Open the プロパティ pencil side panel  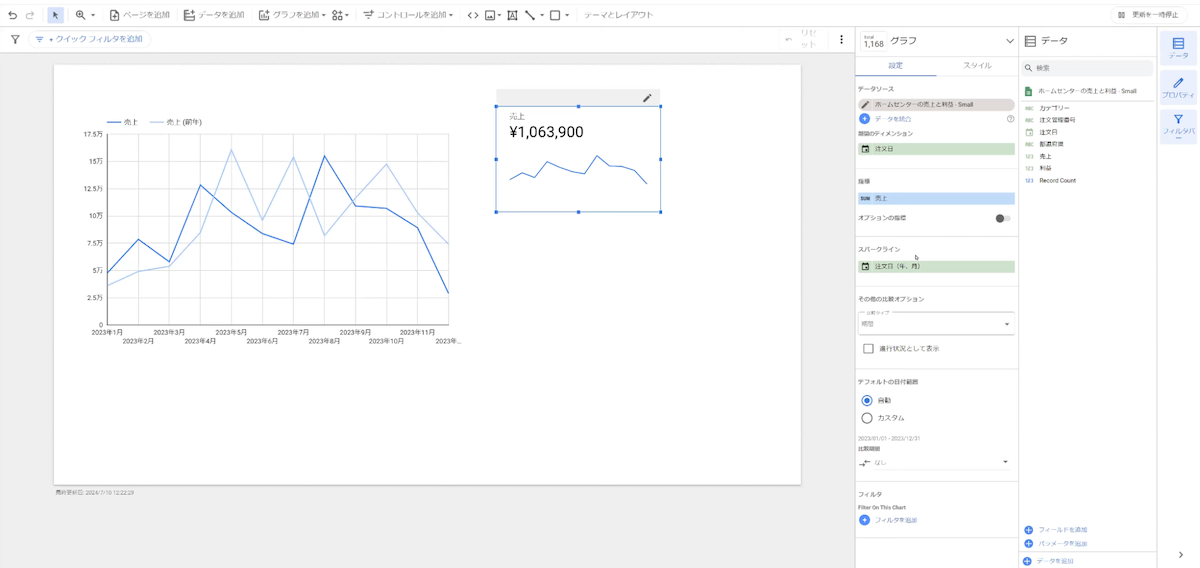[x=1178, y=88]
